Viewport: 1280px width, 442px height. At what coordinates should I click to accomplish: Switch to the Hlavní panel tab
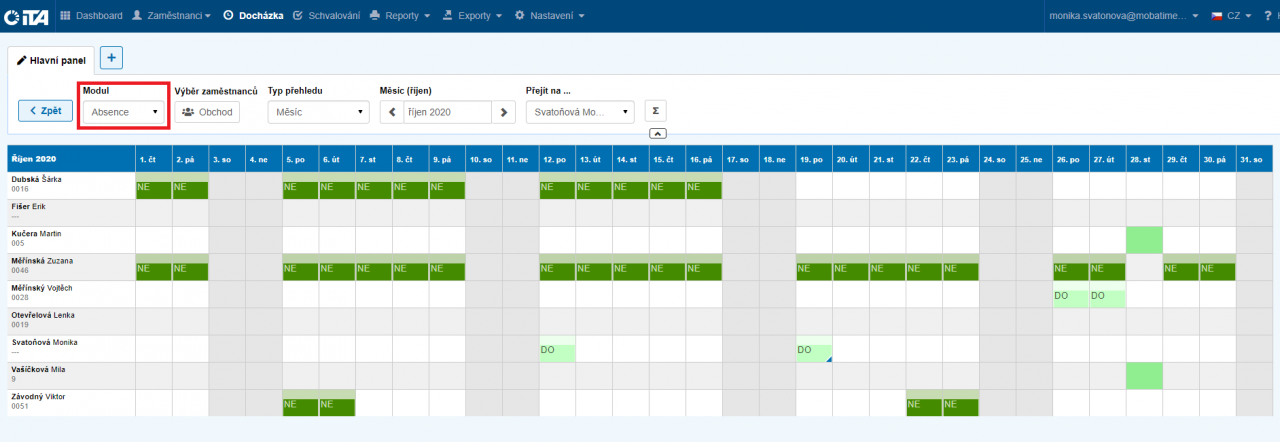[52, 60]
